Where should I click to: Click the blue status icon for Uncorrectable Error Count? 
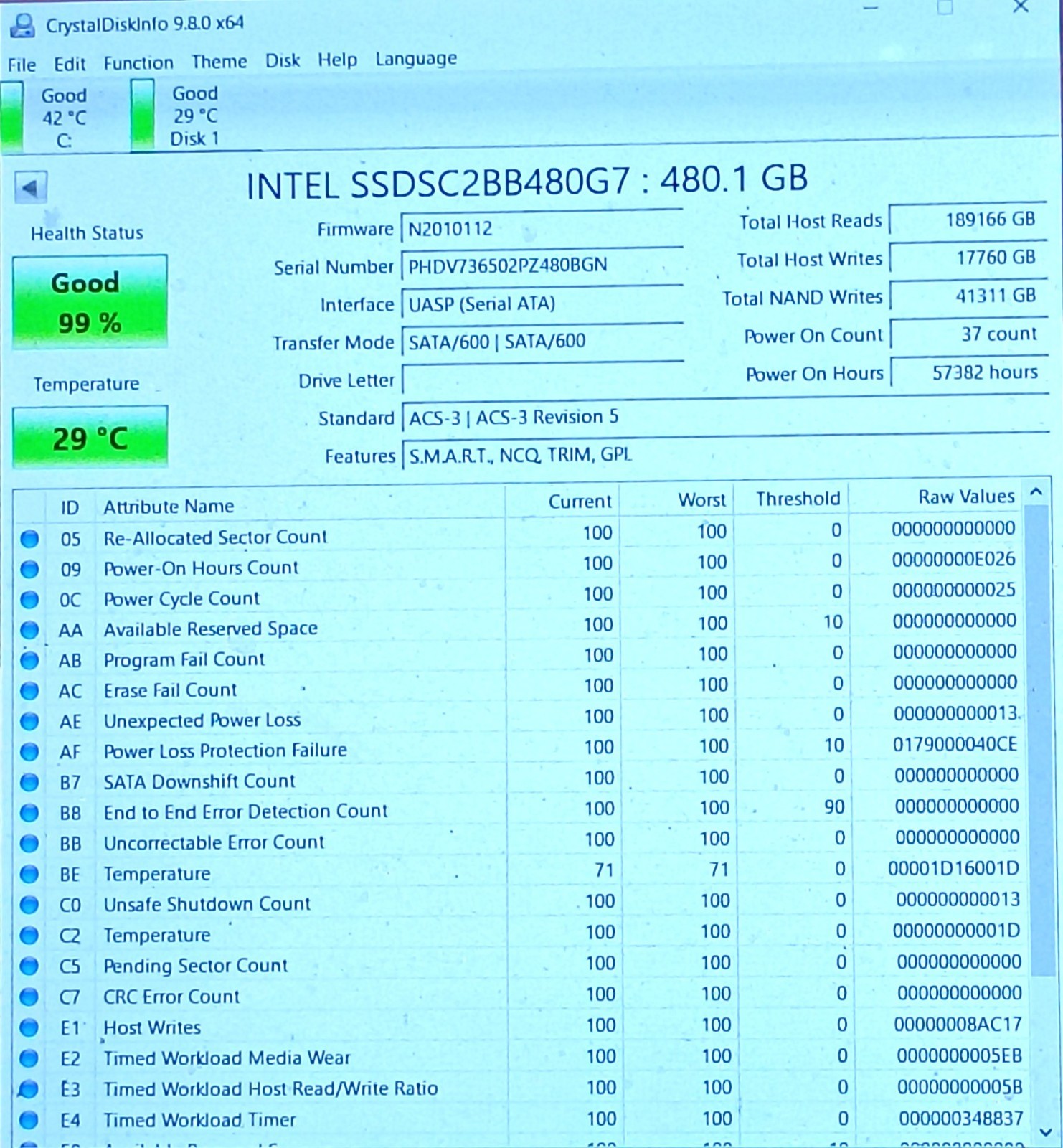pyautogui.click(x=29, y=844)
